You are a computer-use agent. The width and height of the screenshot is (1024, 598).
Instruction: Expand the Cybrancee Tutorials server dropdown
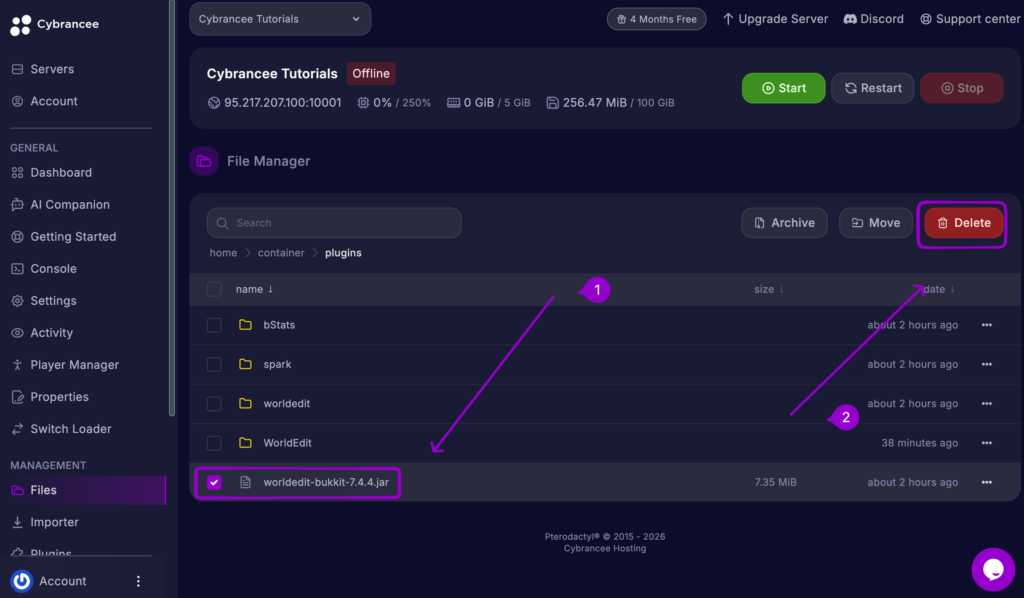point(280,19)
